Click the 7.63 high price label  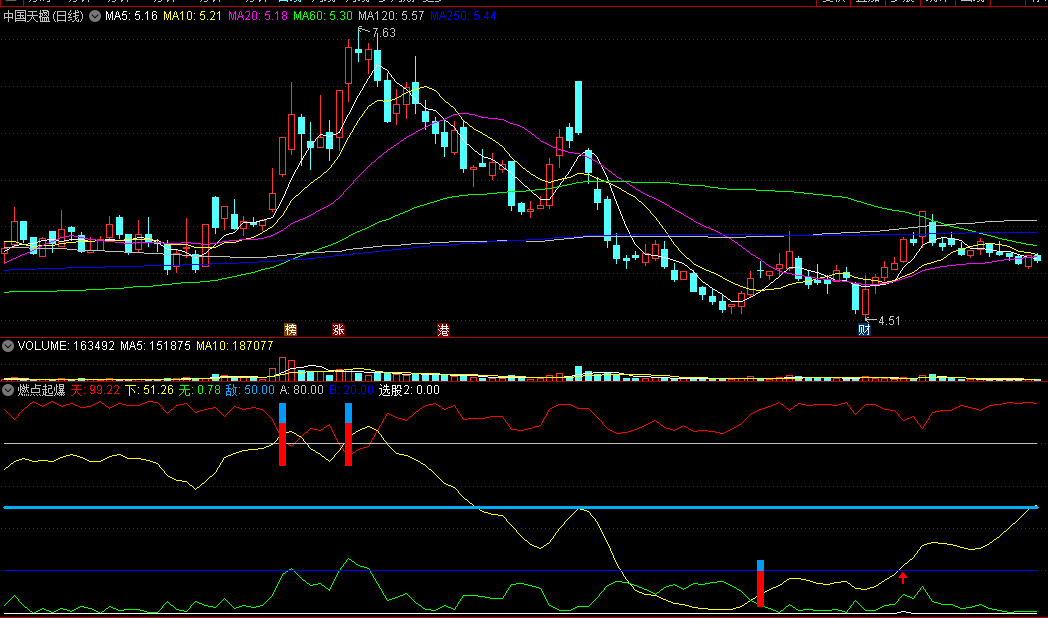[x=383, y=33]
